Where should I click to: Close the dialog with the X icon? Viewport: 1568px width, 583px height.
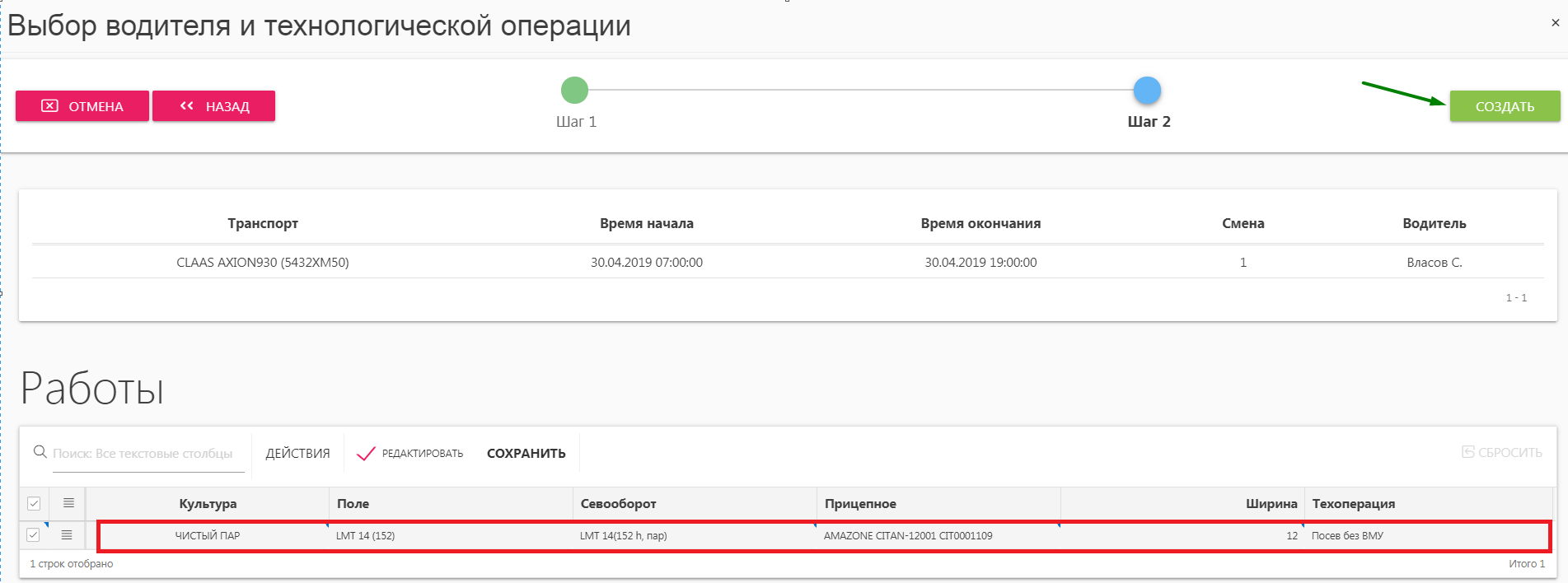tap(1555, 23)
